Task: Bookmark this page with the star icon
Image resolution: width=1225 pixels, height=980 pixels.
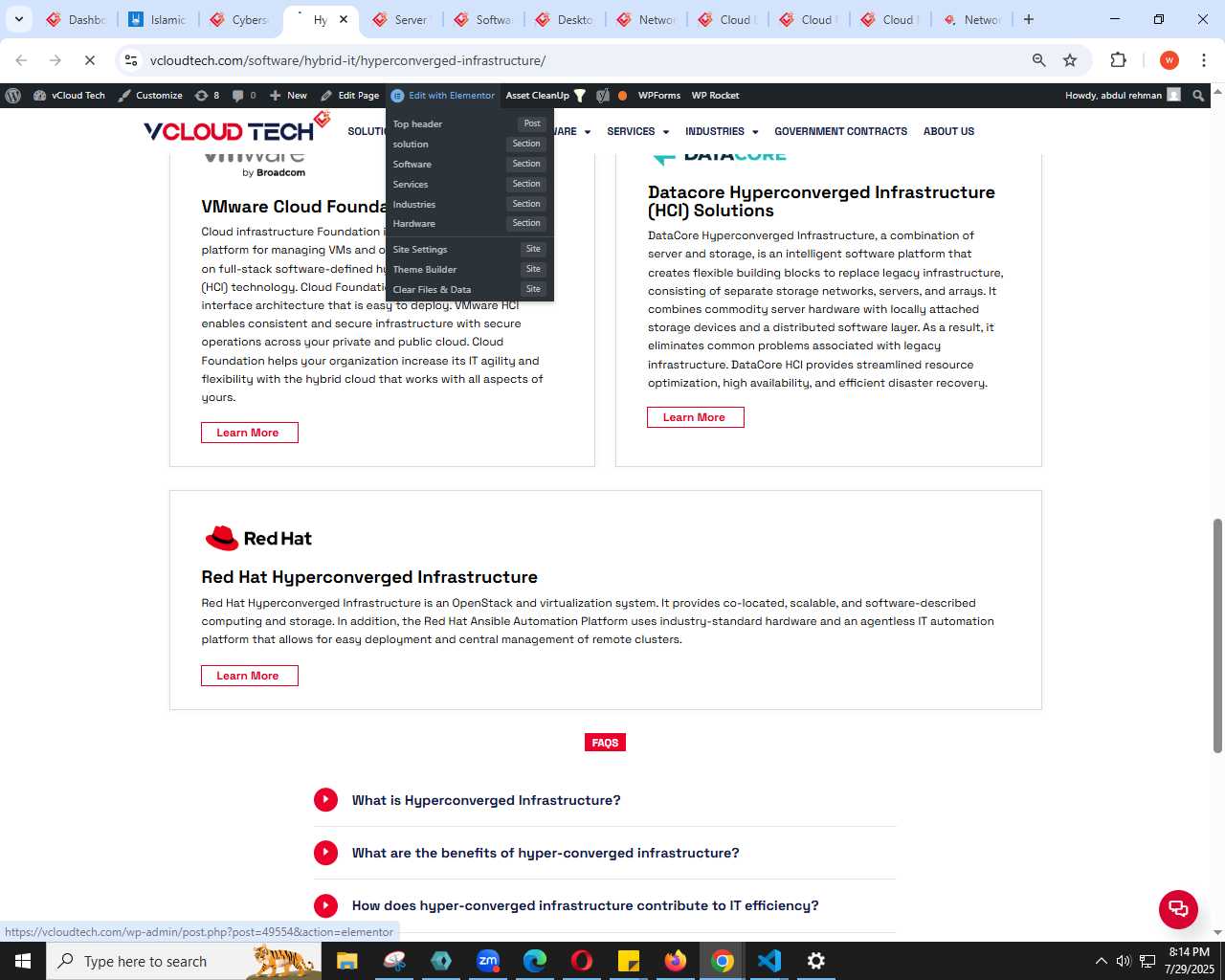Action: [1070, 60]
